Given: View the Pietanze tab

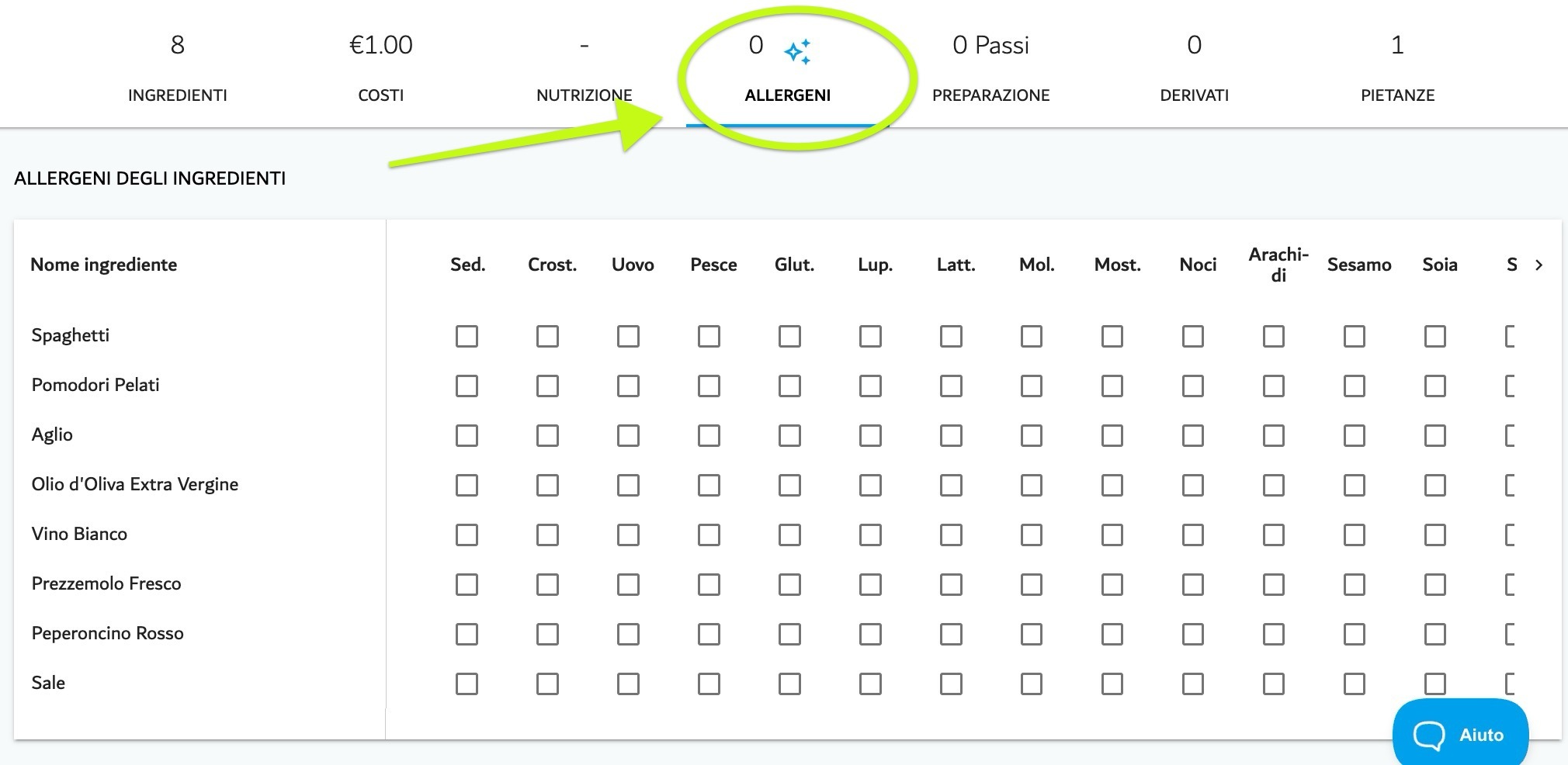Looking at the screenshot, I should [1398, 68].
